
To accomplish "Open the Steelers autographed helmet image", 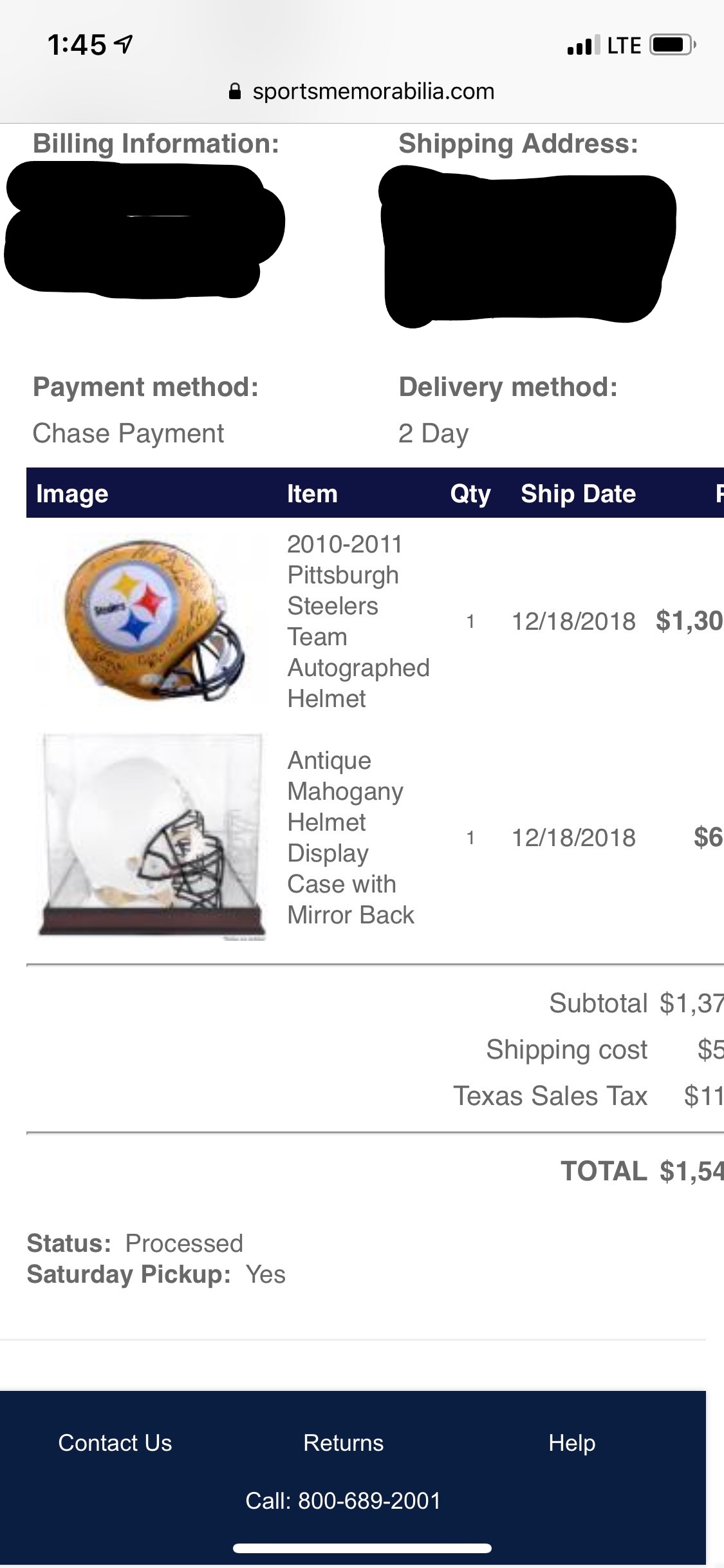I will click(152, 619).
